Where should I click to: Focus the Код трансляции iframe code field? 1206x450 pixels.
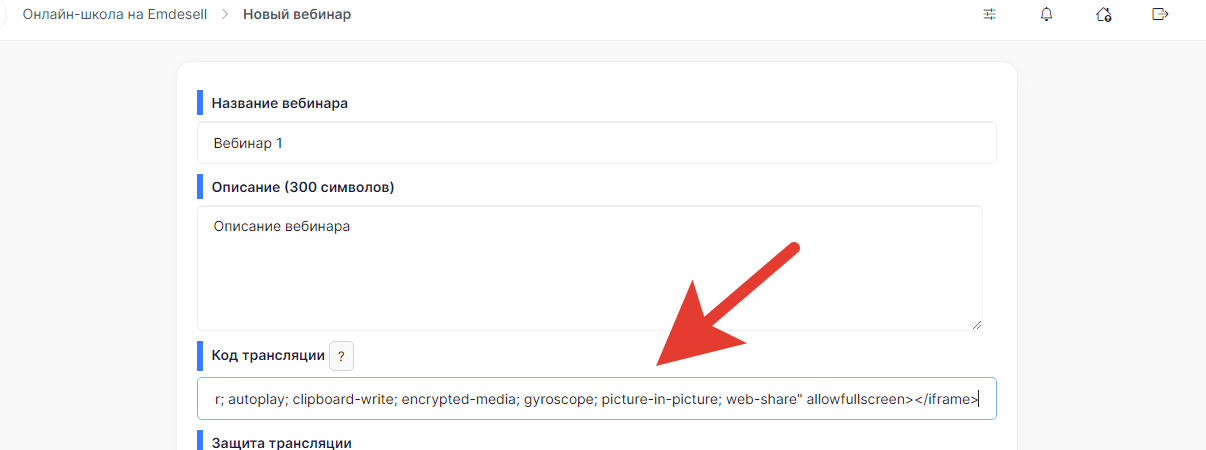pos(597,399)
